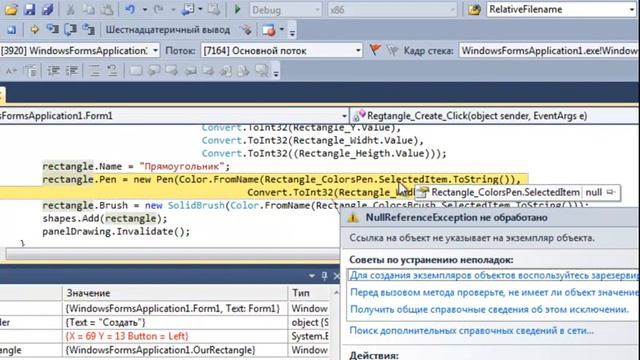640x360 pixels.
Task: Click the Тип column header
Action: point(309,293)
